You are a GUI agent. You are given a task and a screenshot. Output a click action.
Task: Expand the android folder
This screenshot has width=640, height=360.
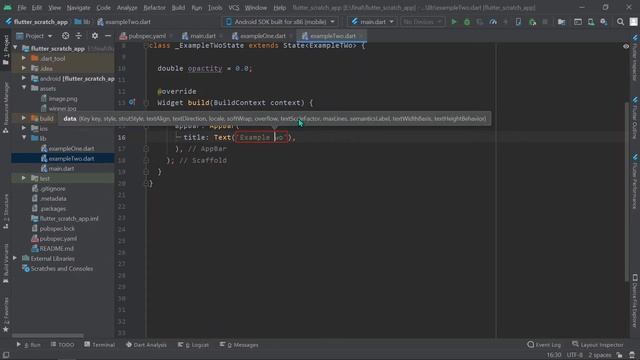[x=24, y=78]
